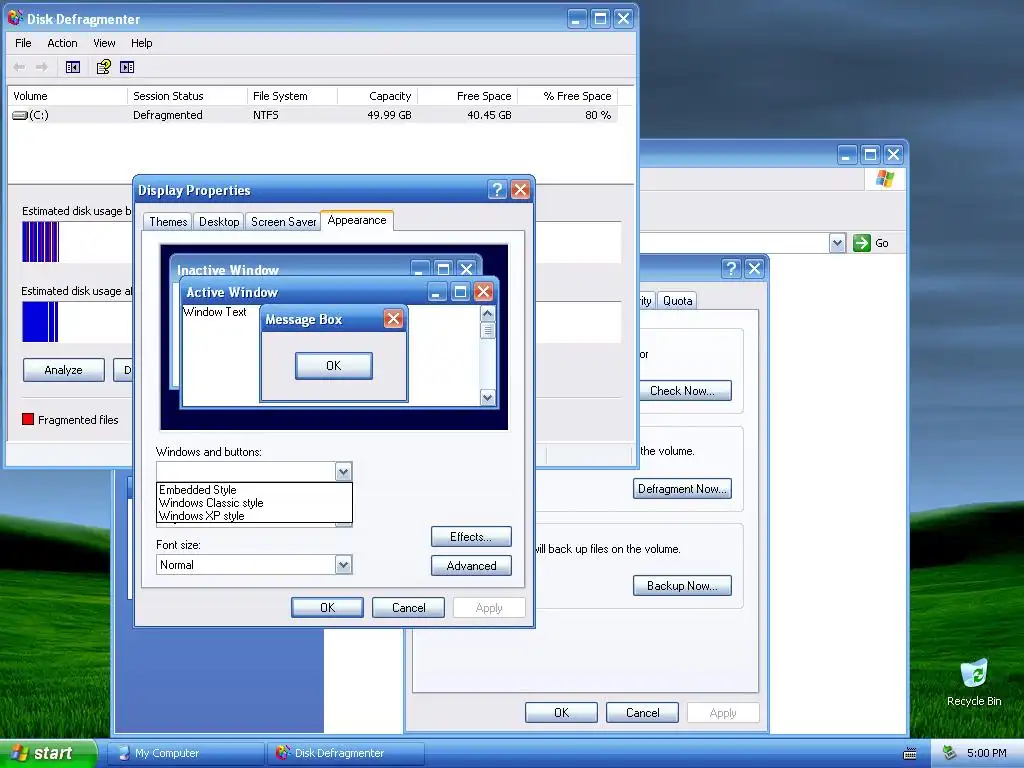The image size is (1024, 768).
Task: Minimize the My Computer window behind
Action: [x=847, y=155]
